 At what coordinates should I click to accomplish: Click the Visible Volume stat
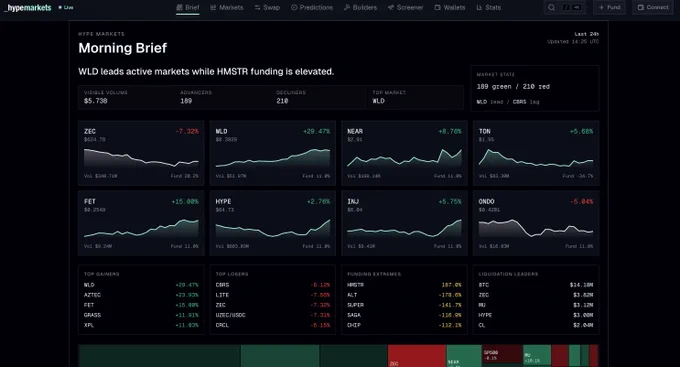pos(127,97)
